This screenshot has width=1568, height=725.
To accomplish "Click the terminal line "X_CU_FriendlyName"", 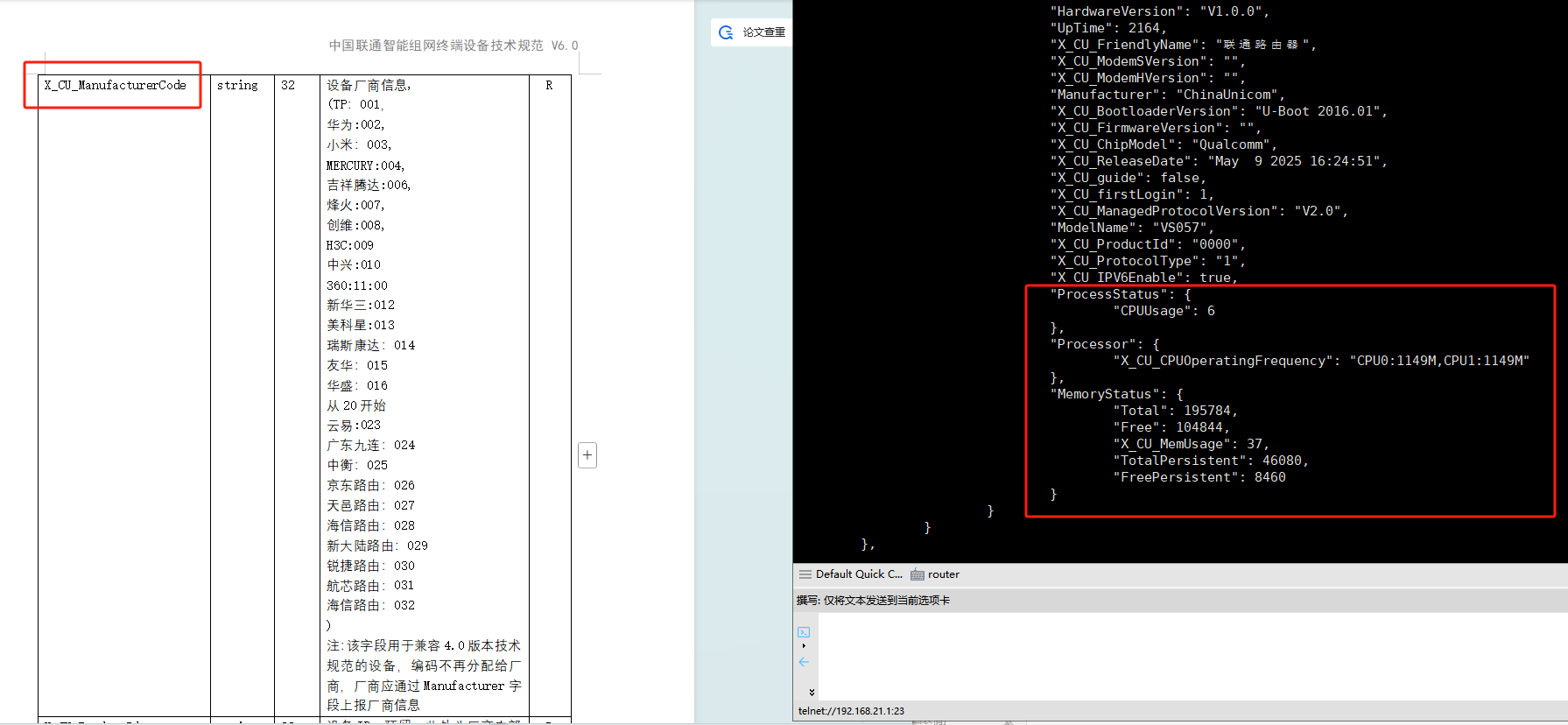I will tap(1183, 45).
